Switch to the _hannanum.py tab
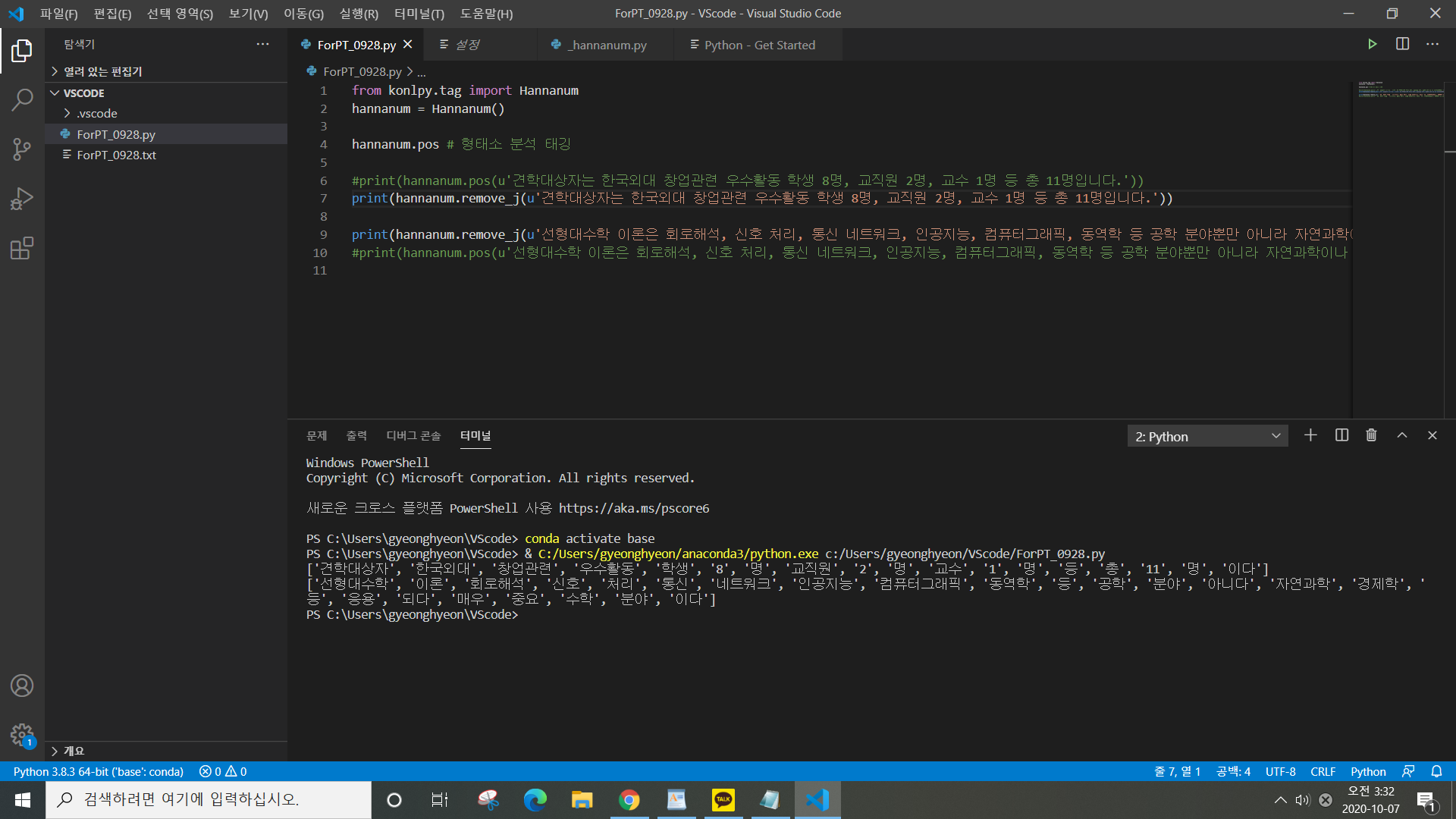 click(608, 45)
